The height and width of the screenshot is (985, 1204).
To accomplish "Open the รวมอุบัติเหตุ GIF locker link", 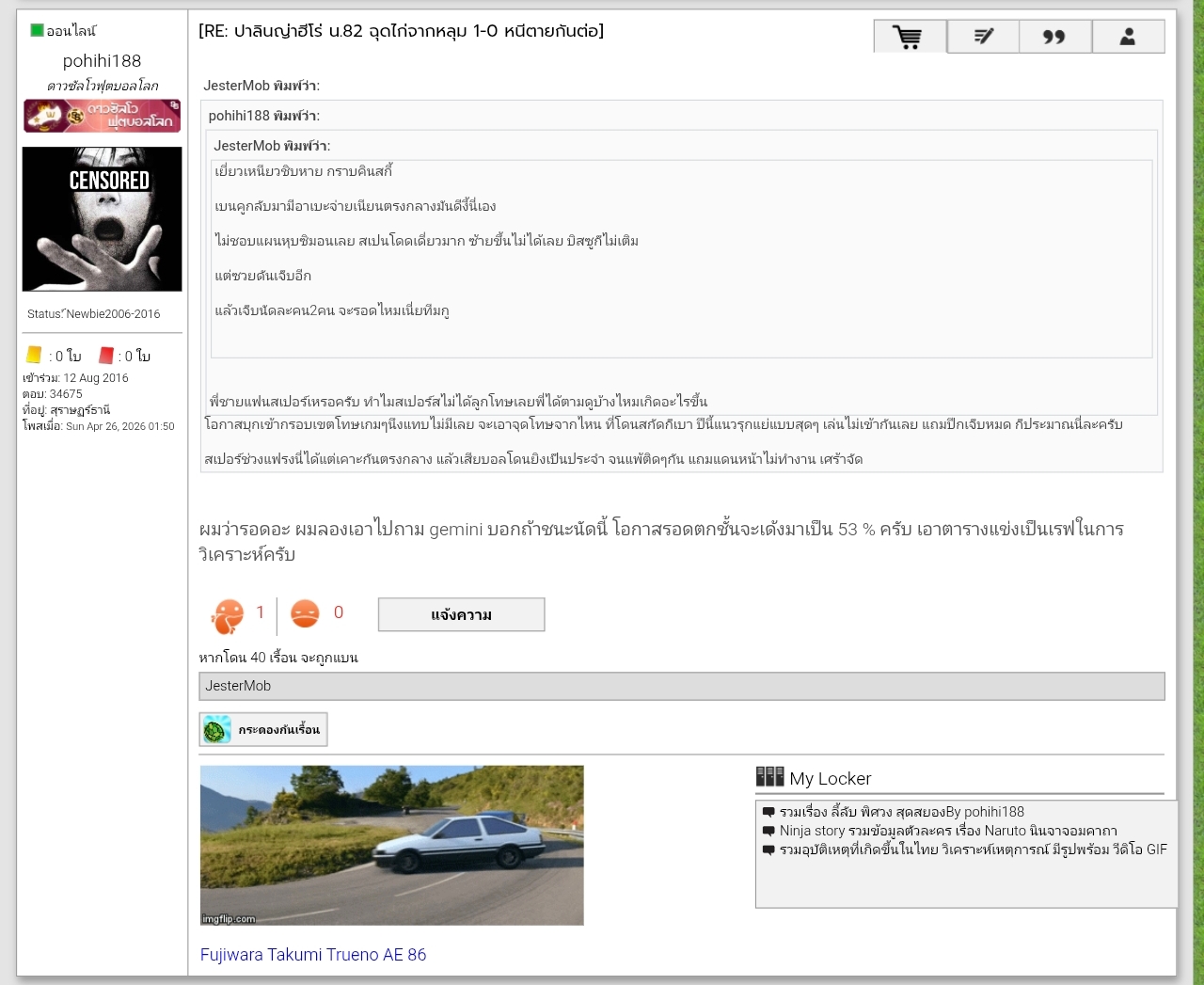I will [x=973, y=850].
